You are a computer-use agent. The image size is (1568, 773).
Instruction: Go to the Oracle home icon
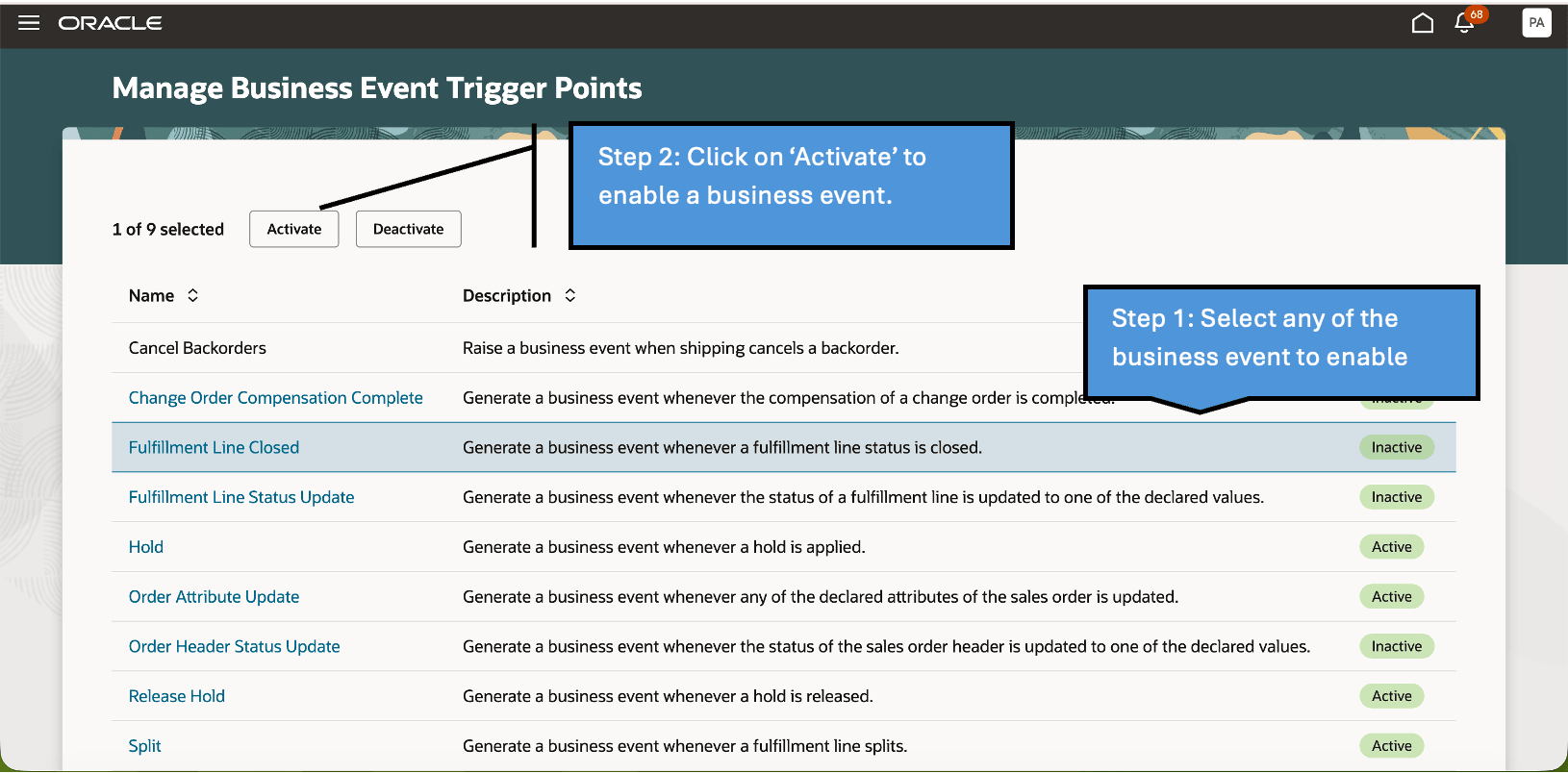1422,23
